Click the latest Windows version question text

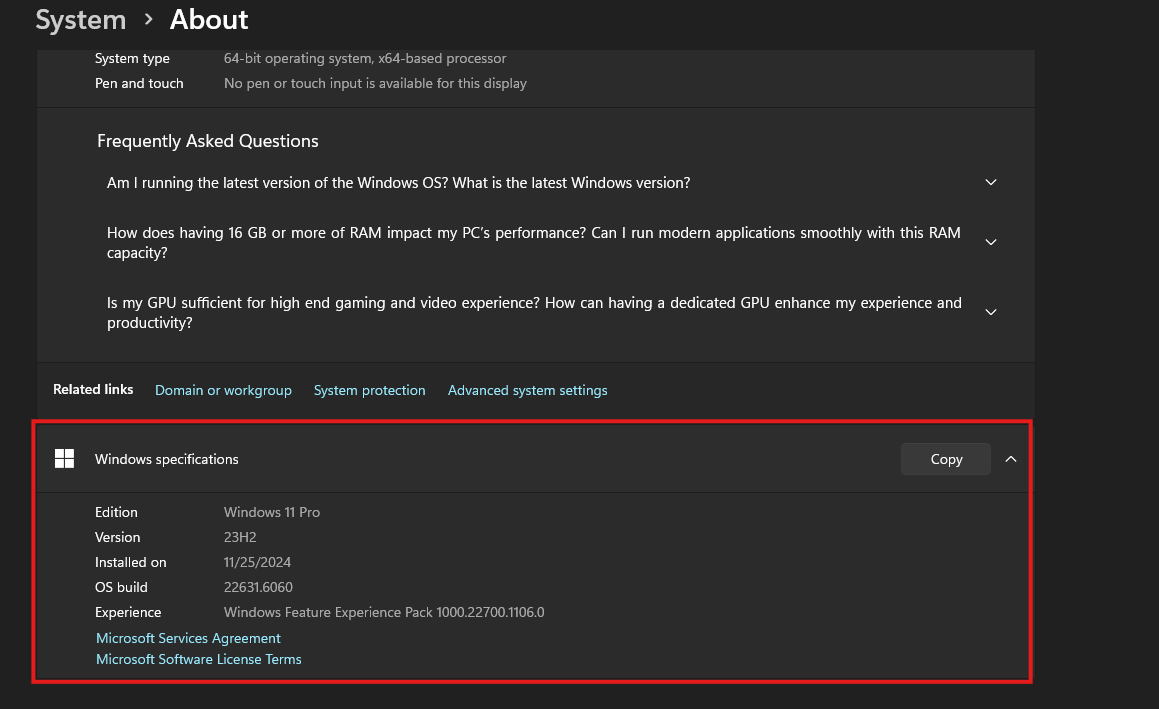pos(398,183)
